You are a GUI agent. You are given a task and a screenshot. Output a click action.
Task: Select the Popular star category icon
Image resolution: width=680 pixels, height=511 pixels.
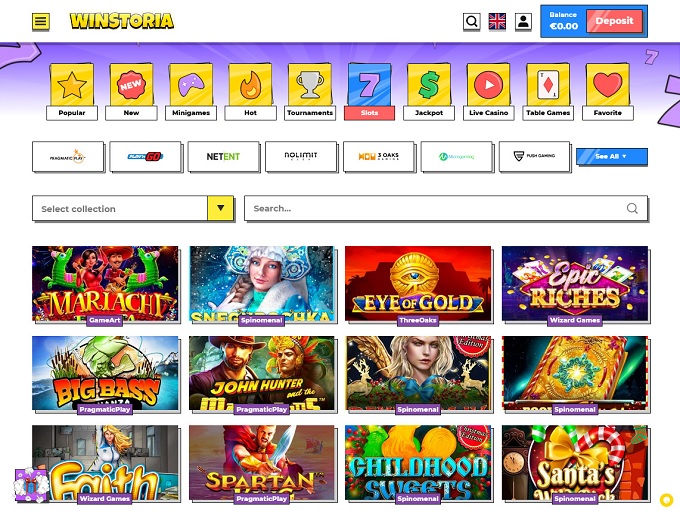72,85
